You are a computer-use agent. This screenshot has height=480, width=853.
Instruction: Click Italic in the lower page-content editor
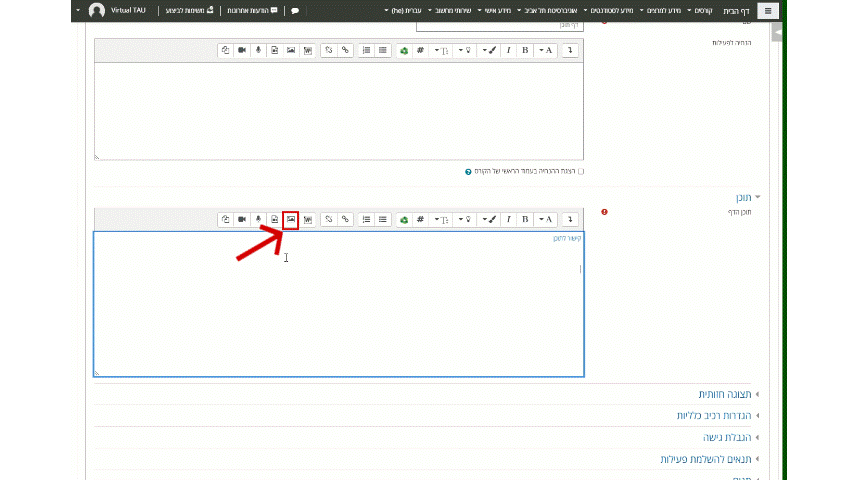[x=508, y=219]
